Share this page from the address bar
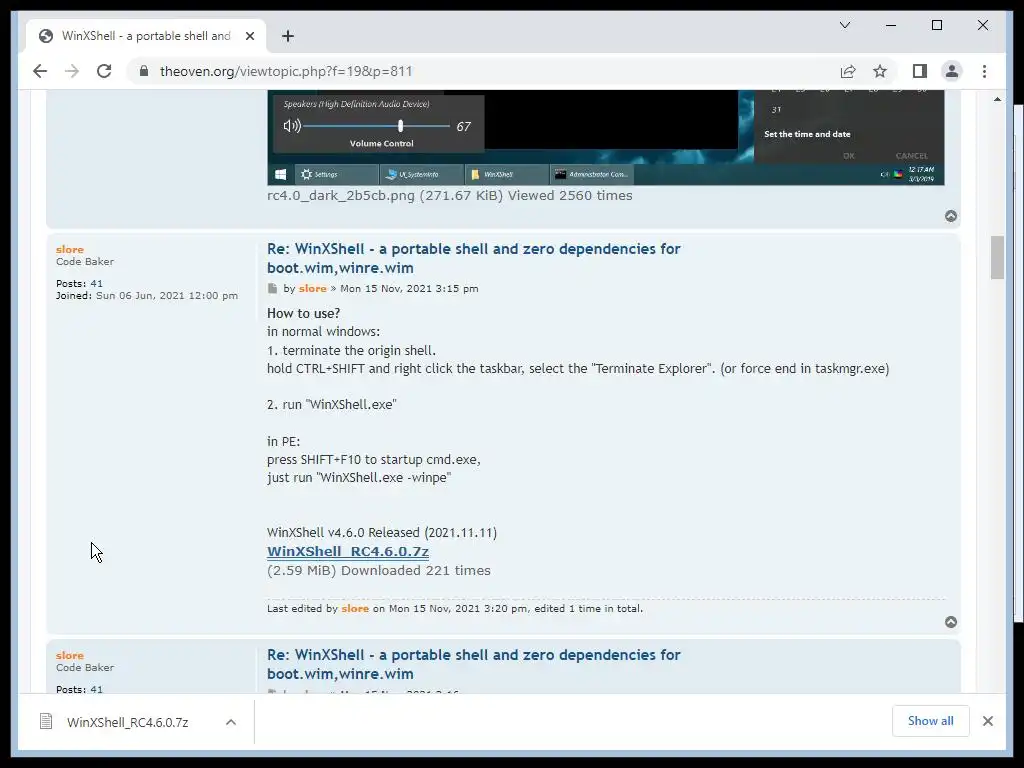The width and height of the screenshot is (1024, 768). [848, 71]
